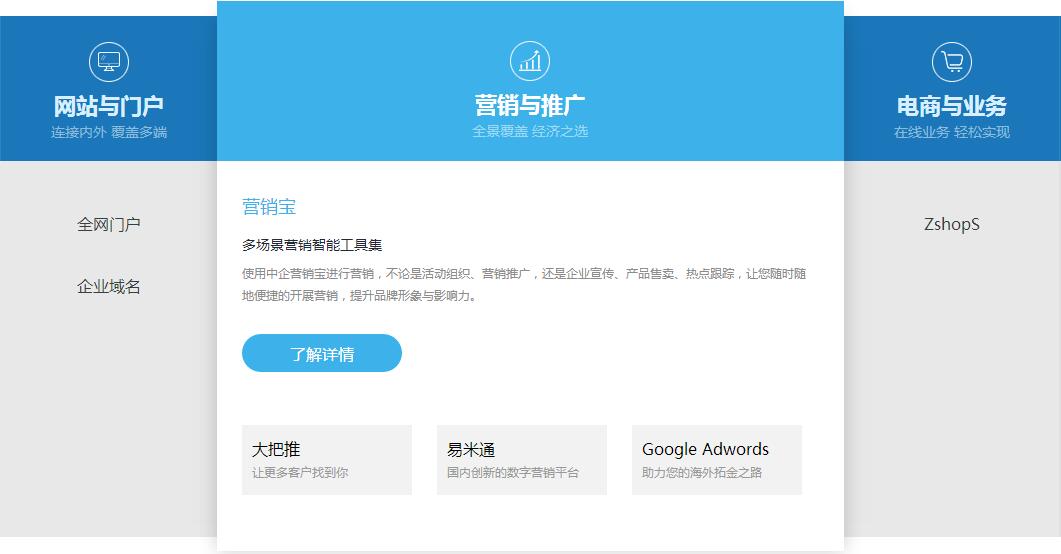Select the 大把推 product card

tap(327, 460)
